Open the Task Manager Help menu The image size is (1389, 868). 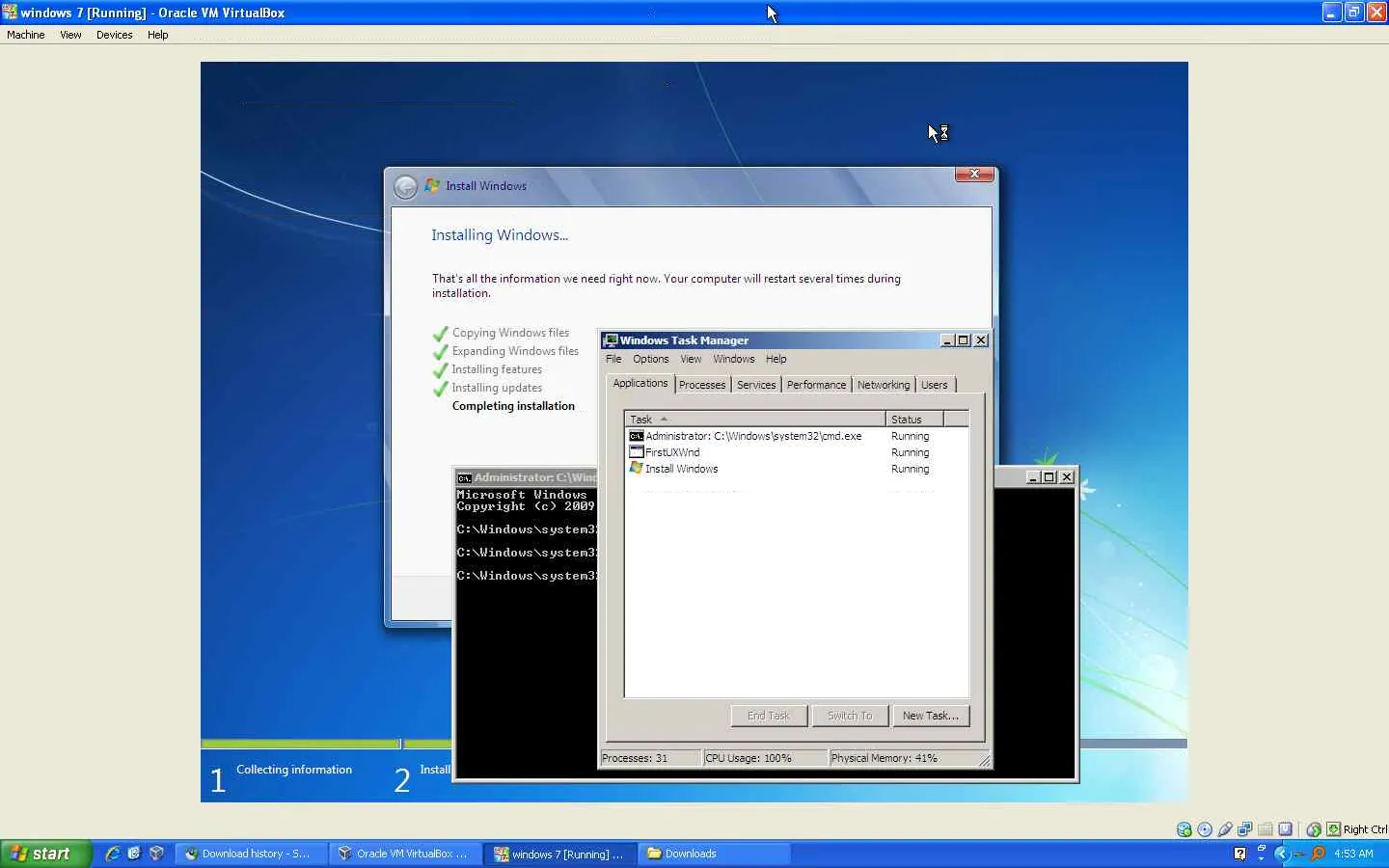[776, 359]
